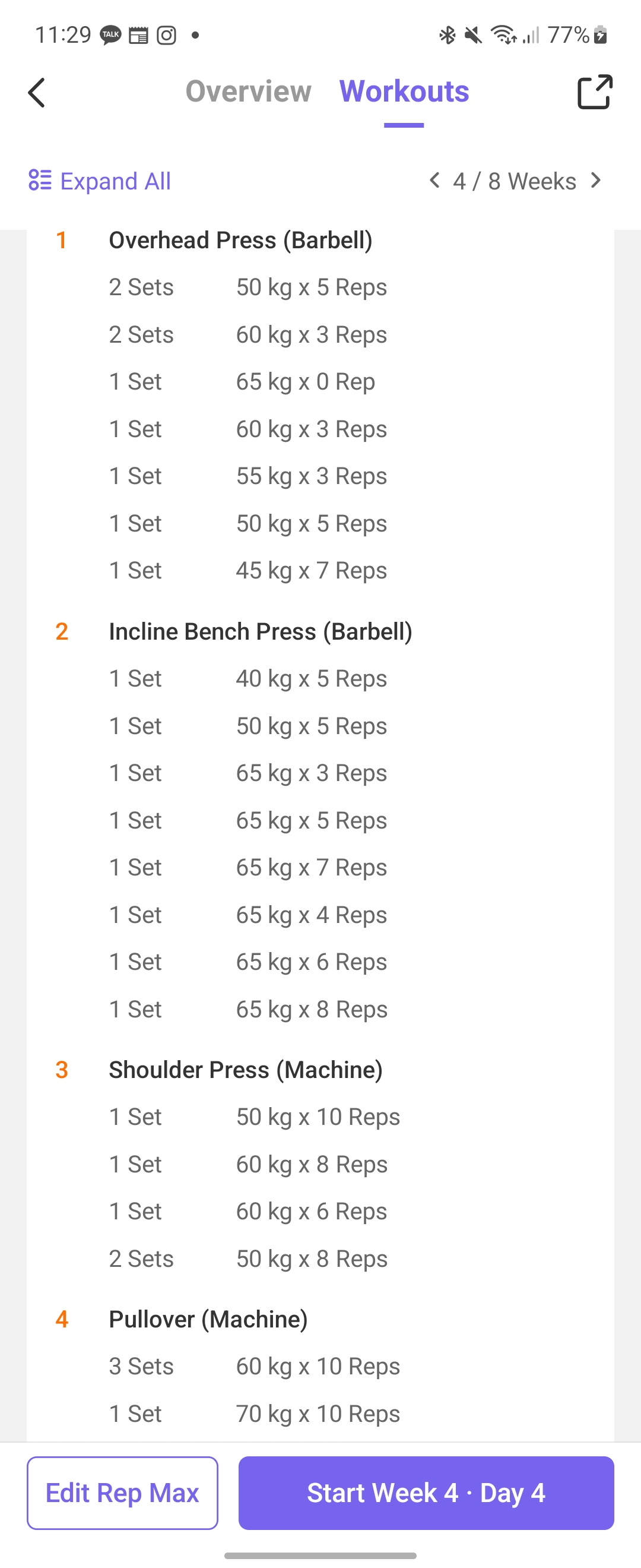Open Incline Bench Press (Barbell) exercise
This screenshot has width=641, height=1568.
[x=261, y=632]
